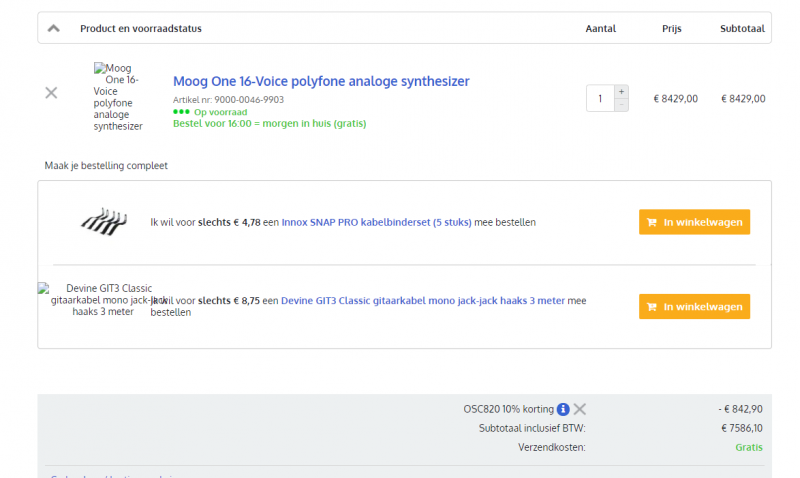This screenshot has height=478, width=800.
Task: Click the 'Maak je bestelling compleet' heading
Action: 106,166
